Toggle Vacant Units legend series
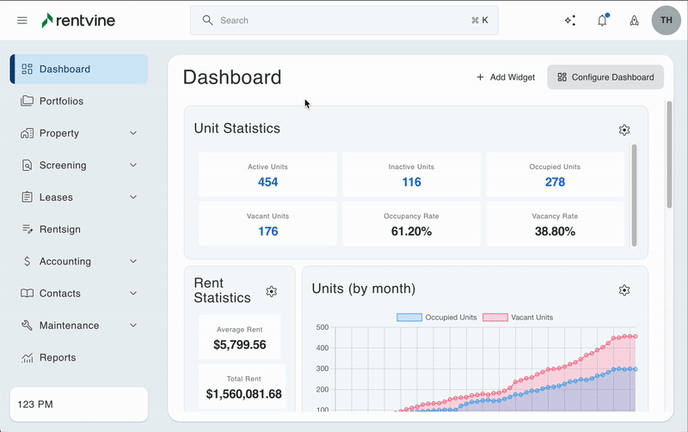This screenshot has width=688, height=432. click(x=518, y=317)
